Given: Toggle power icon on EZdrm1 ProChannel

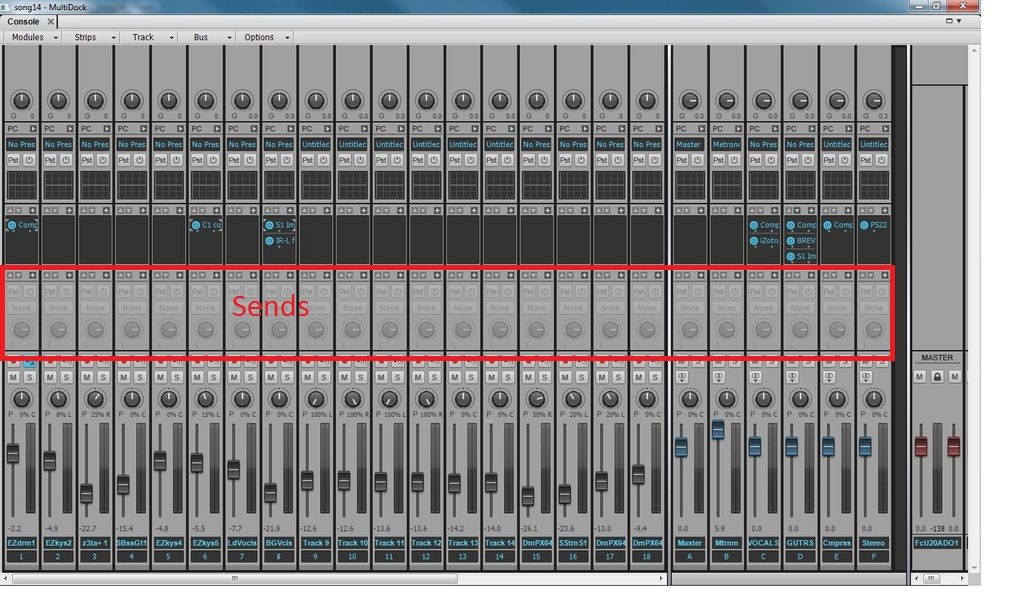Looking at the screenshot, I should pos(30,160).
